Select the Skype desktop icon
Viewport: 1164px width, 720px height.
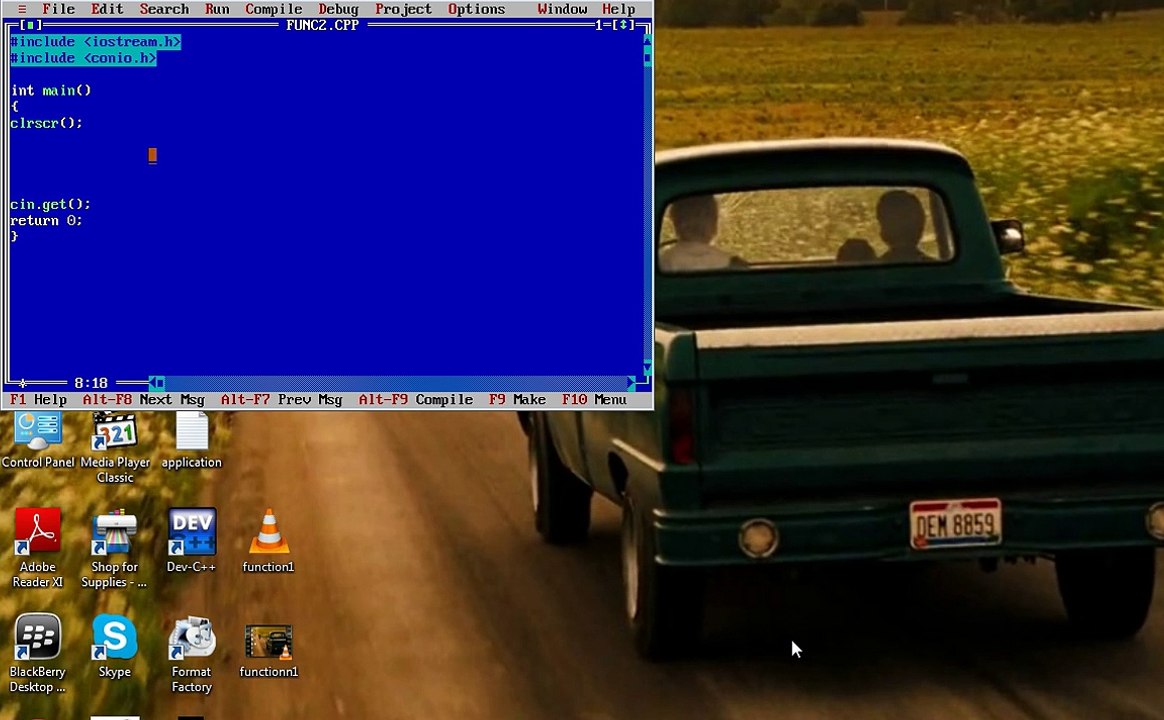114,646
